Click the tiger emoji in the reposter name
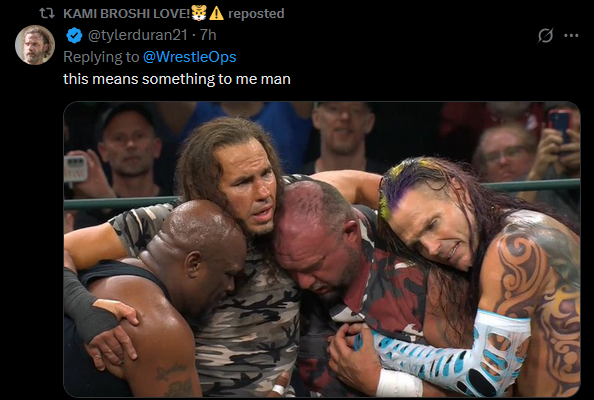 pos(199,13)
